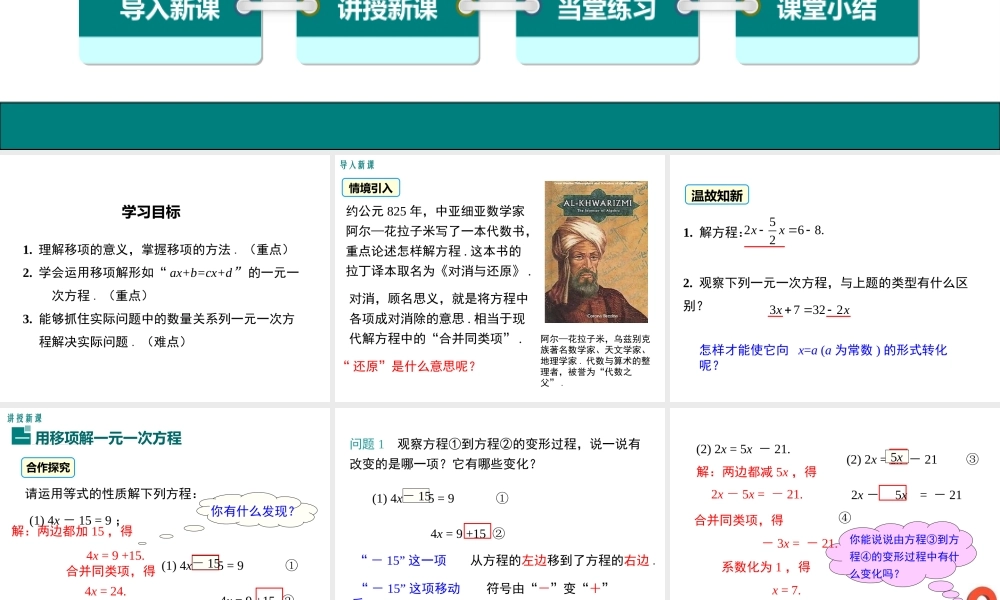Screen dimensions: 1000x600
Task: Click the 讲授新课 small slide header label
Action: (25, 418)
